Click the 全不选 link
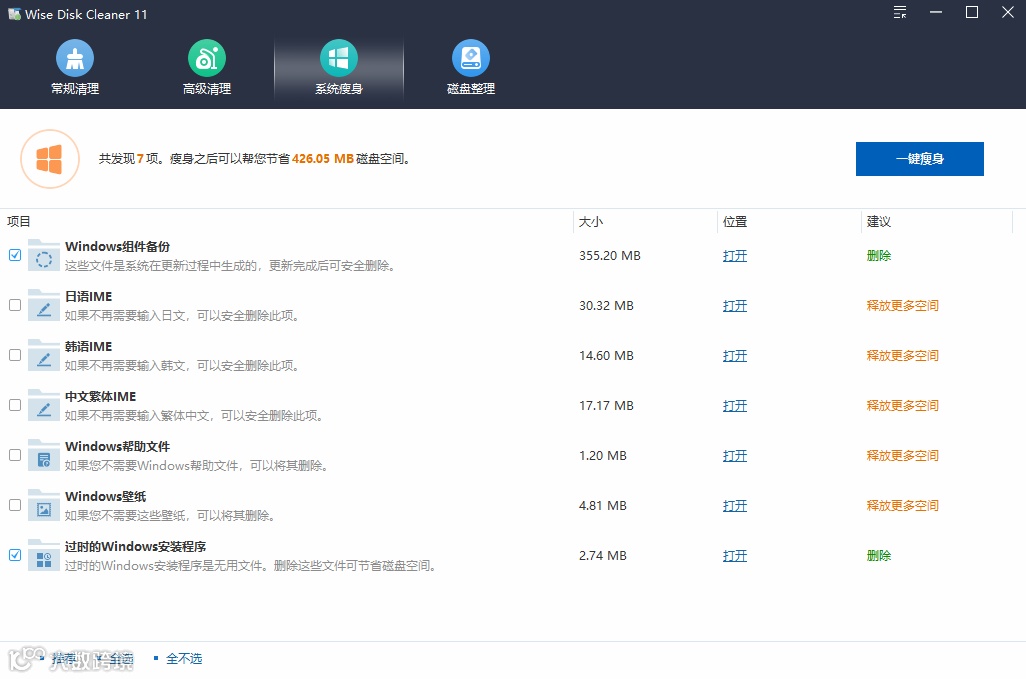Viewport: 1026px width, 679px height. pyautogui.click(x=184, y=659)
